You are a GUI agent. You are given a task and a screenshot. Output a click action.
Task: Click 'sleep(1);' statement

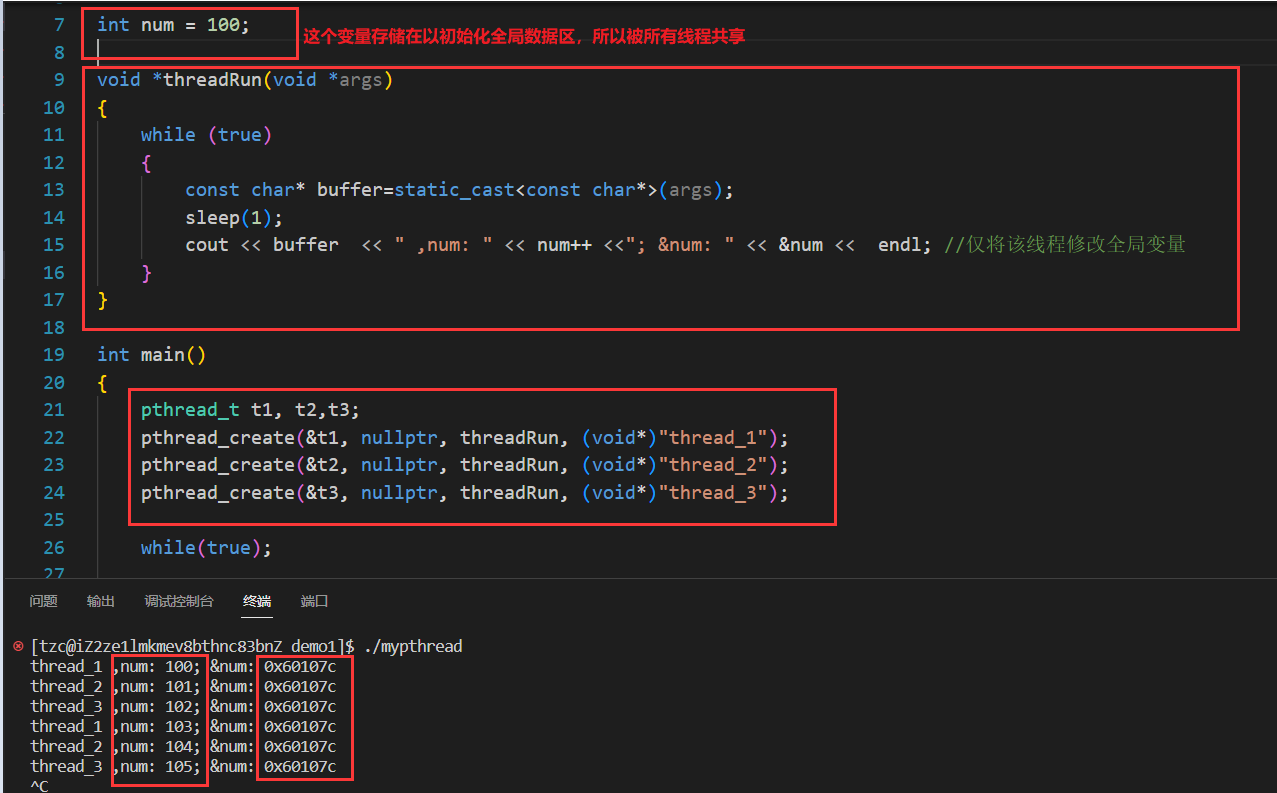coord(234,217)
